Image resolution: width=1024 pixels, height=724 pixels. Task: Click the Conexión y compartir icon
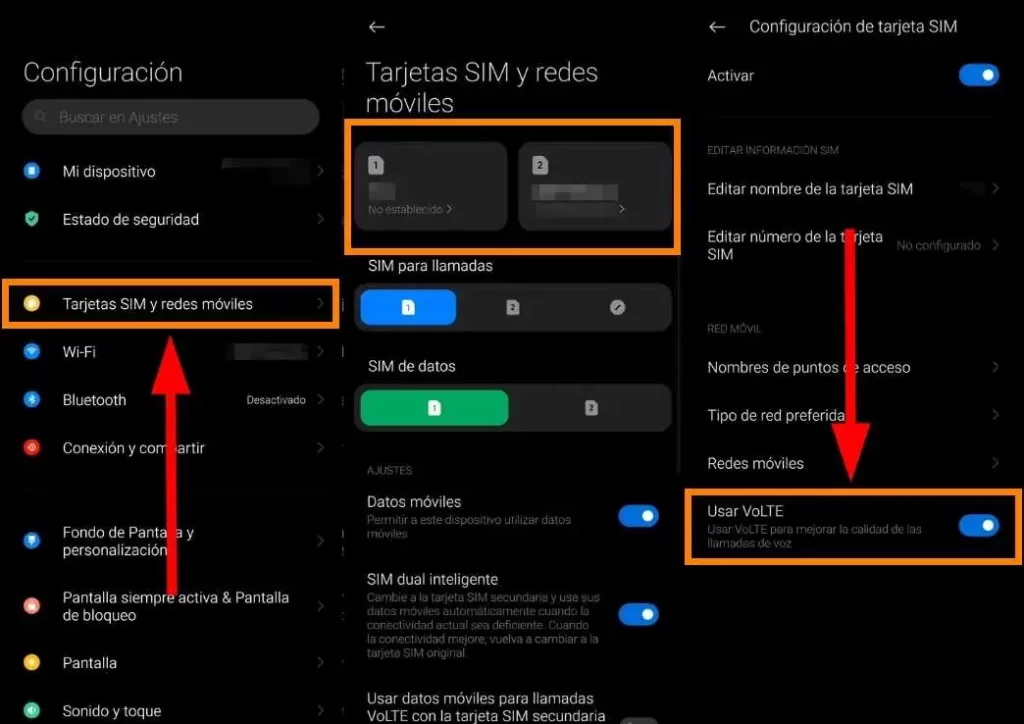coord(32,448)
